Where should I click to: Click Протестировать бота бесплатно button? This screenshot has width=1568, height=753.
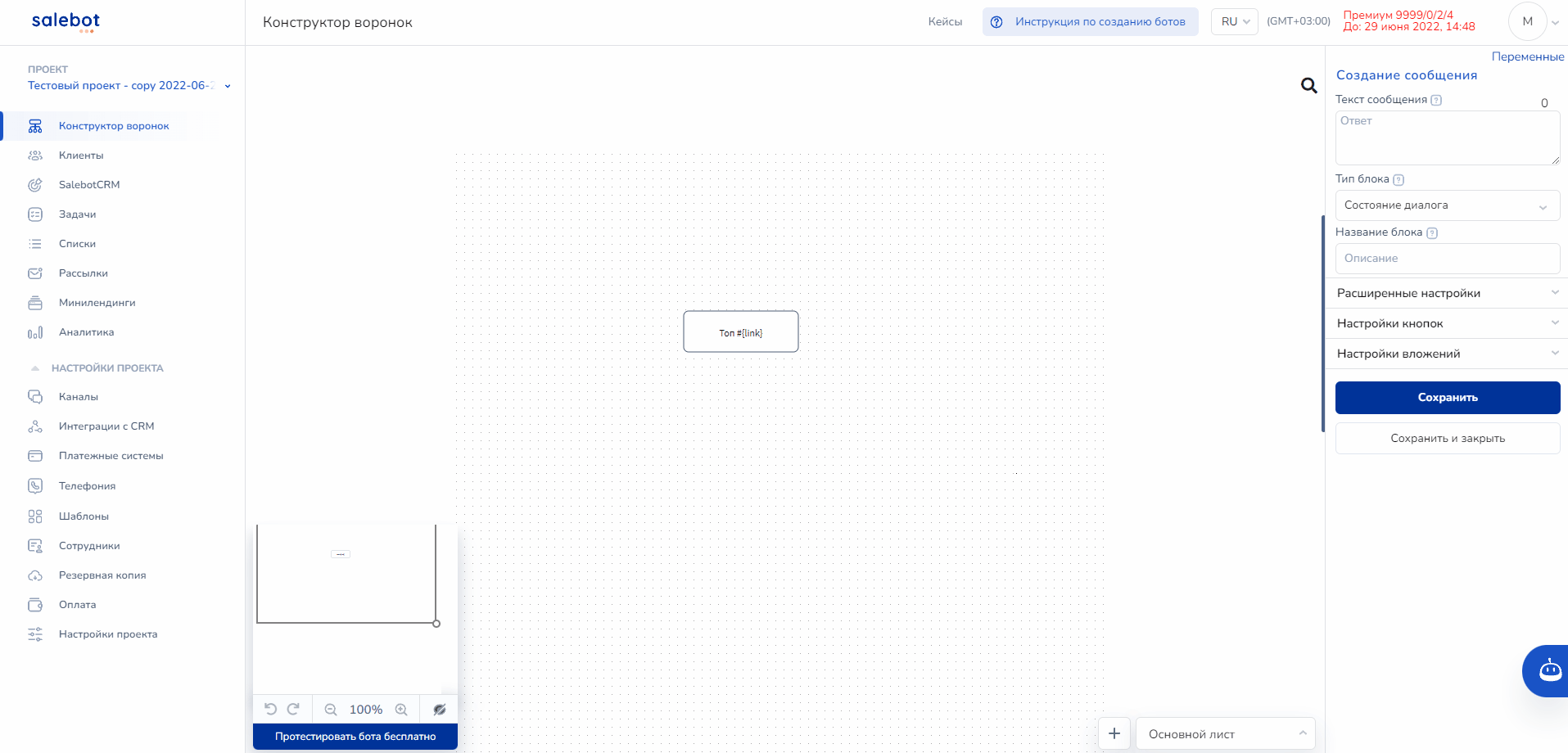click(x=355, y=736)
